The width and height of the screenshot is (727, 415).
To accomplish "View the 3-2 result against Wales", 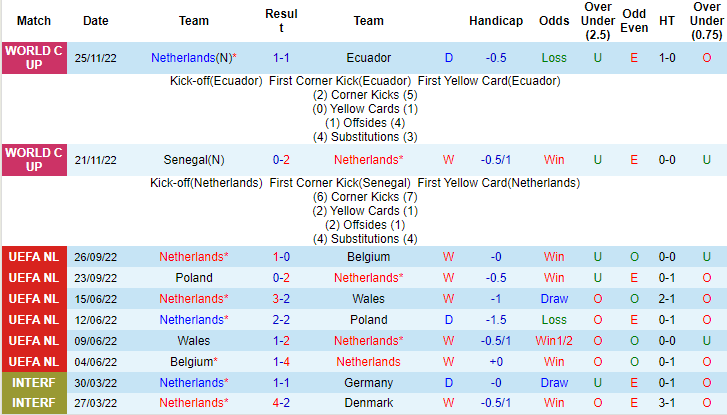I will coord(282,299).
